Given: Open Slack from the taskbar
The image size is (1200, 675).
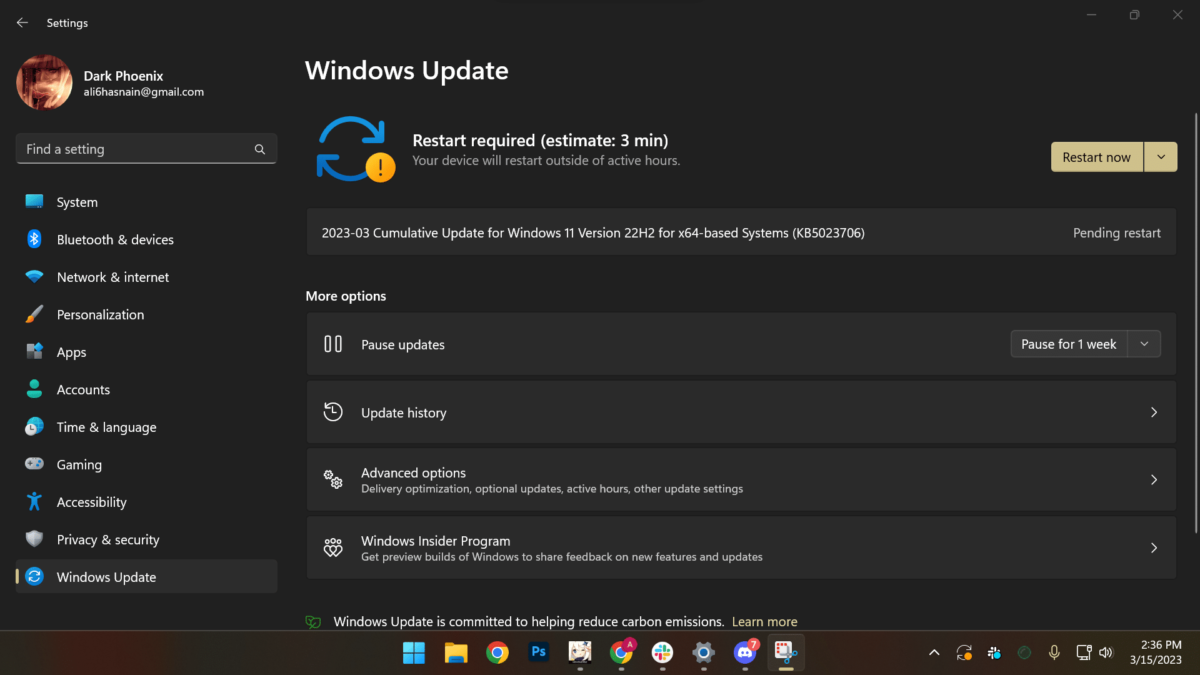Looking at the screenshot, I should tap(662, 653).
